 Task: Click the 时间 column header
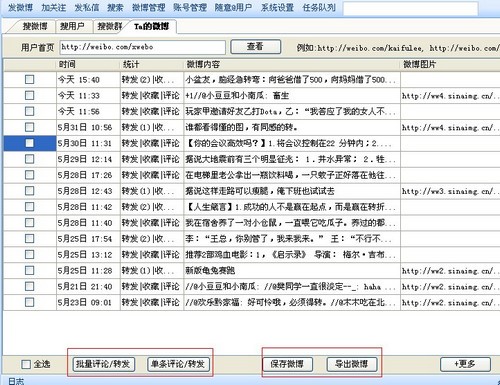coord(88,64)
